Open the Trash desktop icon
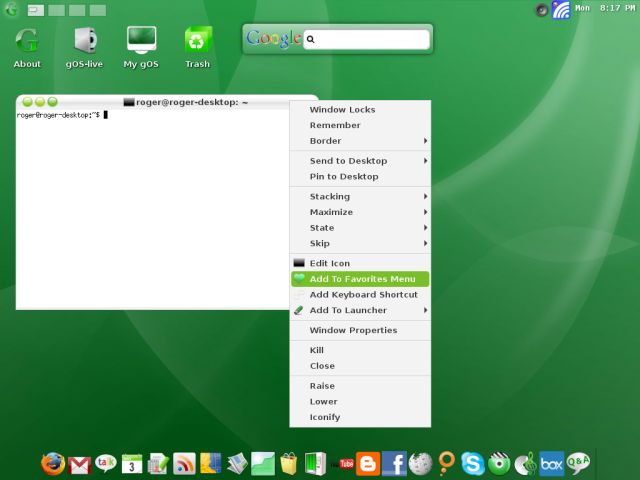Screen dimensions: 640x480 198,47
